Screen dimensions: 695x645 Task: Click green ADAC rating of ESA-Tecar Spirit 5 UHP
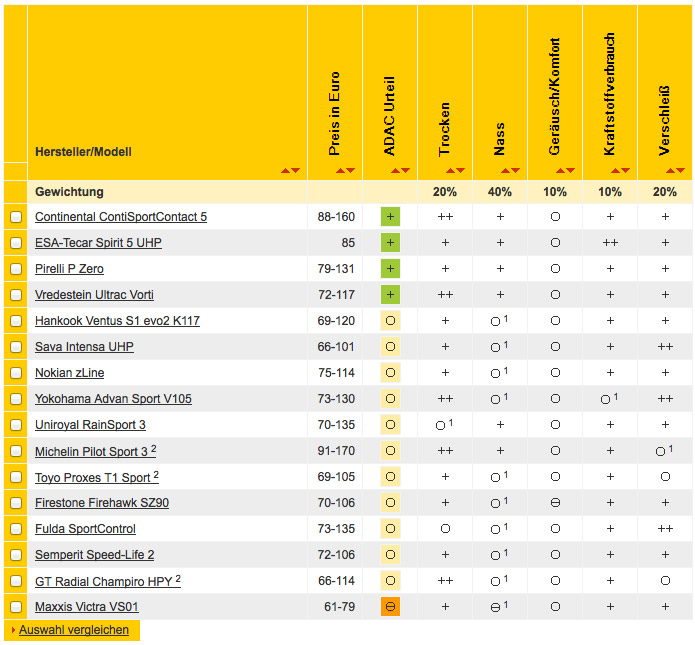390,242
